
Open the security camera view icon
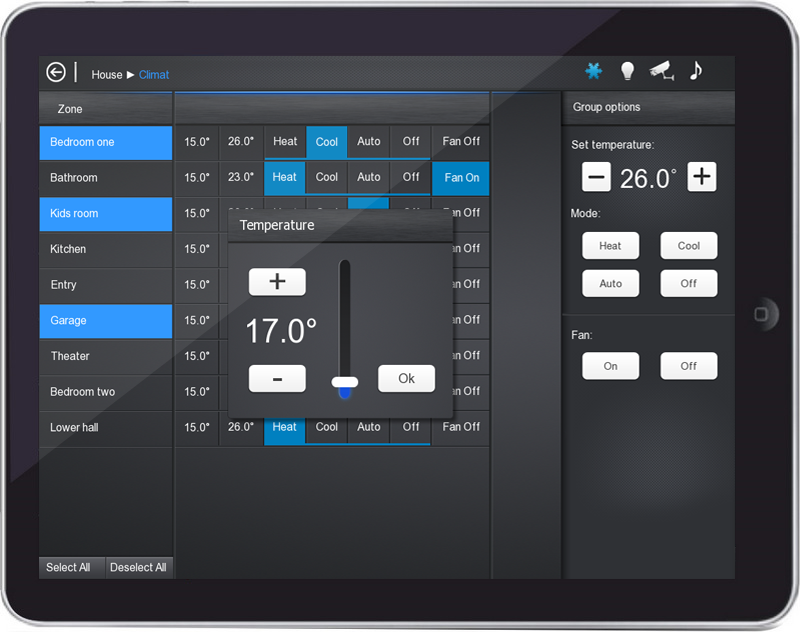click(661, 71)
